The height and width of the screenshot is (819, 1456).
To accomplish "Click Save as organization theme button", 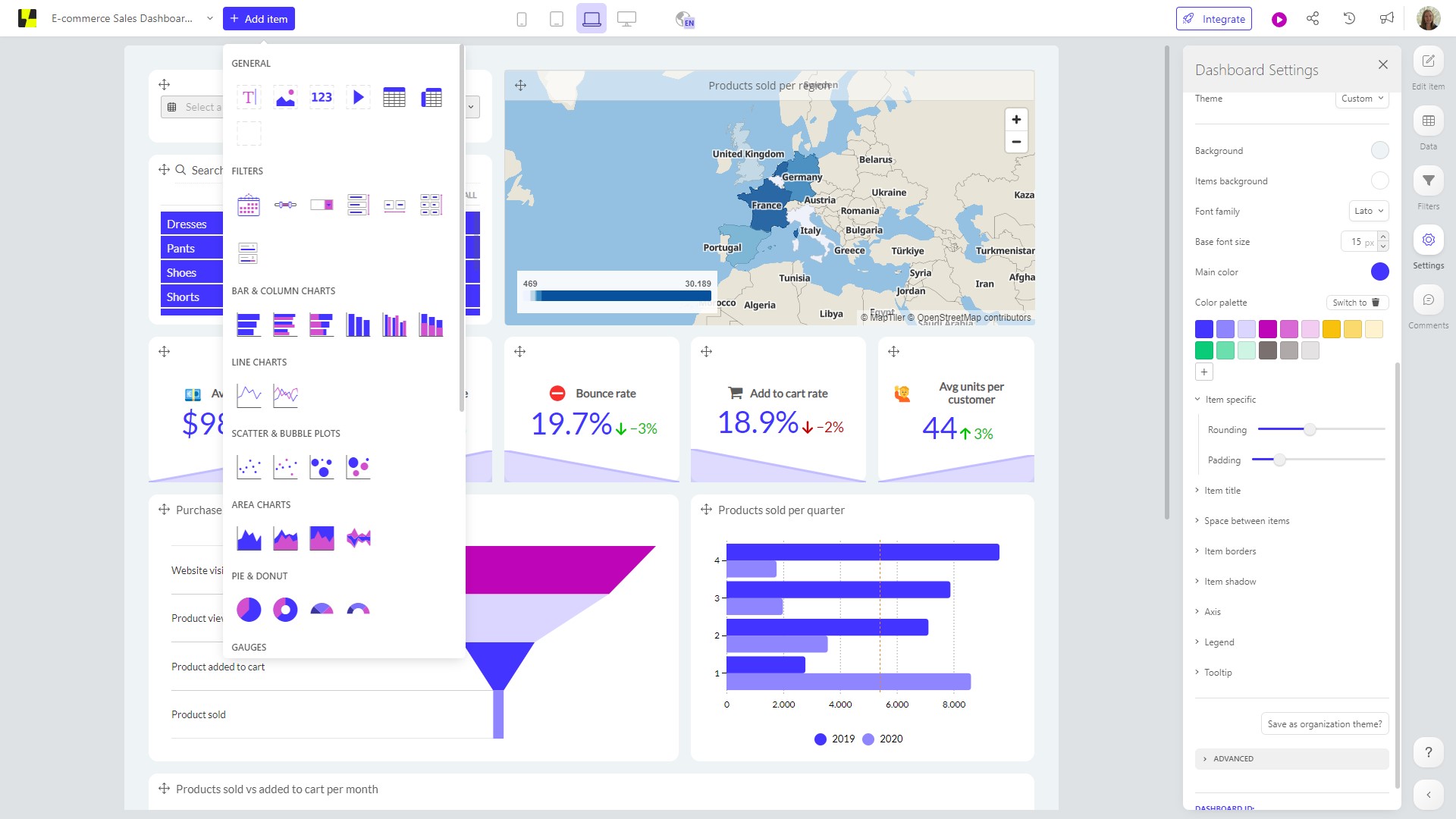I will 1324,723.
